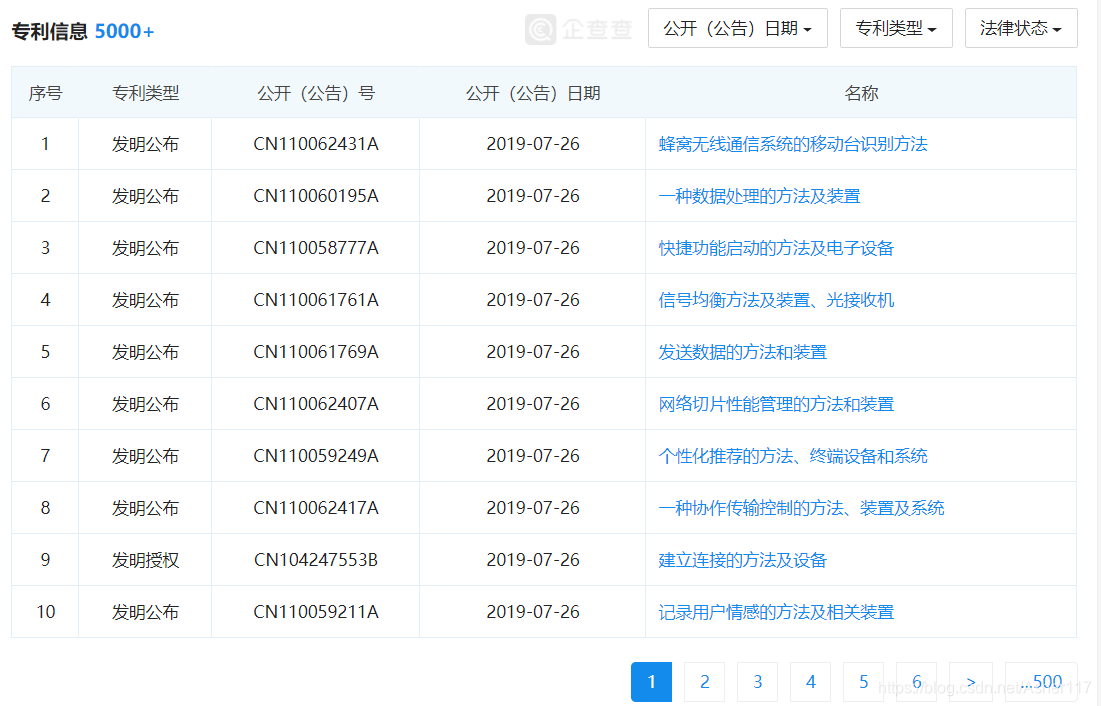
Task: Go to pagination page 4
Action: click(x=810, y=681)
